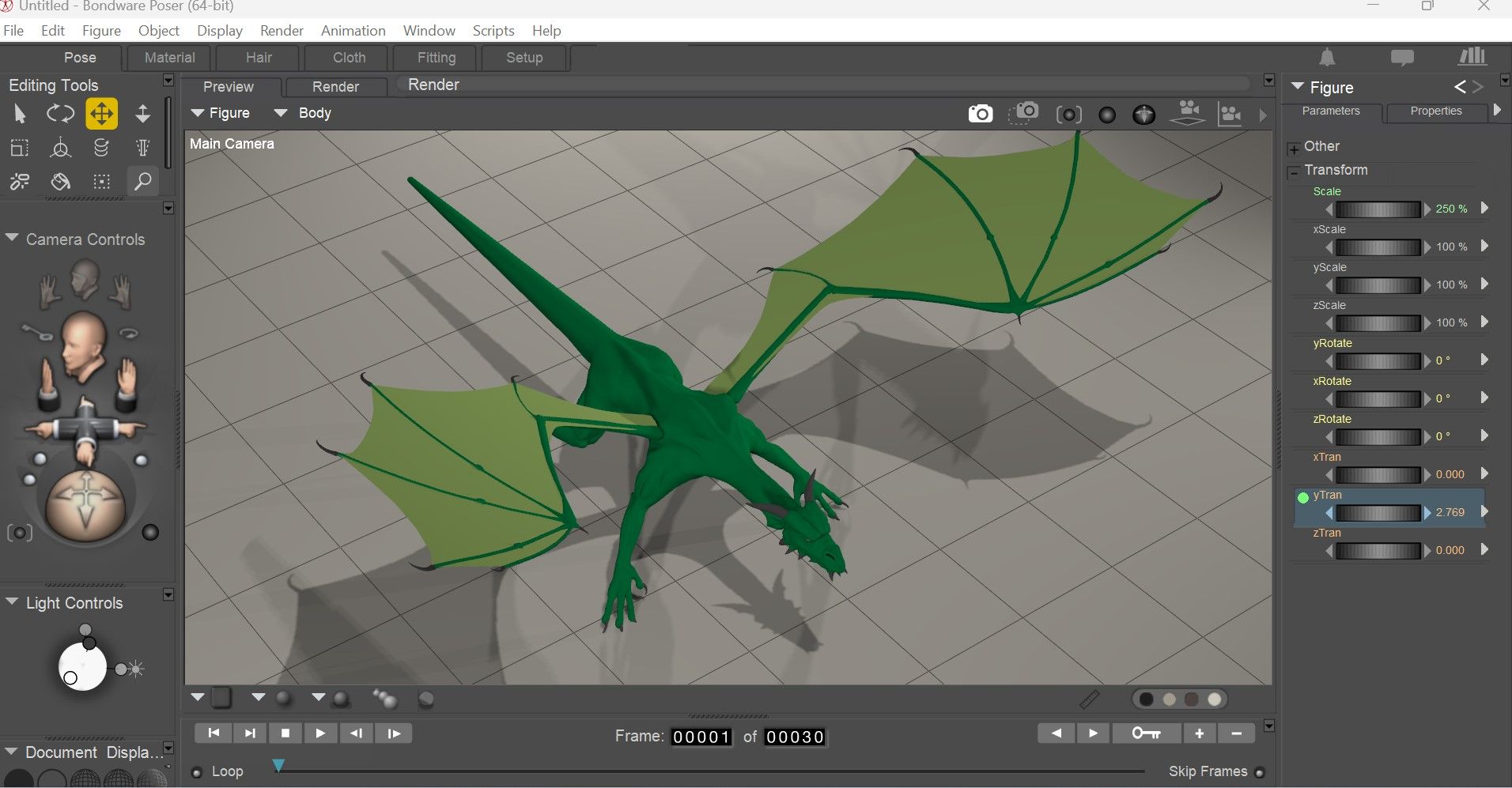The height and width of the screenshot is (788, 1512).
Task: Collapse the Light Controls panel
Action: coord(12,601)
